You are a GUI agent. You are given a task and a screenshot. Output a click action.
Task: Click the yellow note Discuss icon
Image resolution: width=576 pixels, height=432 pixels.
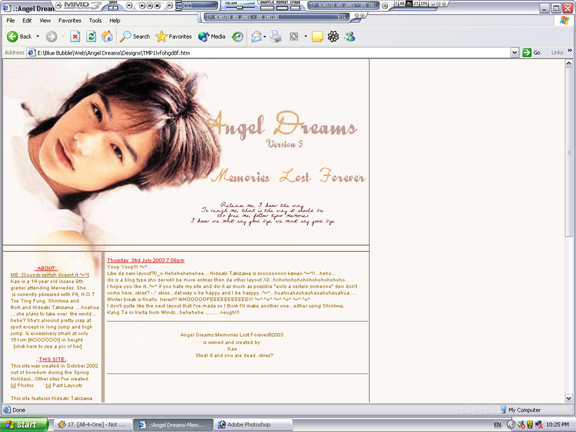pos(317,36)
